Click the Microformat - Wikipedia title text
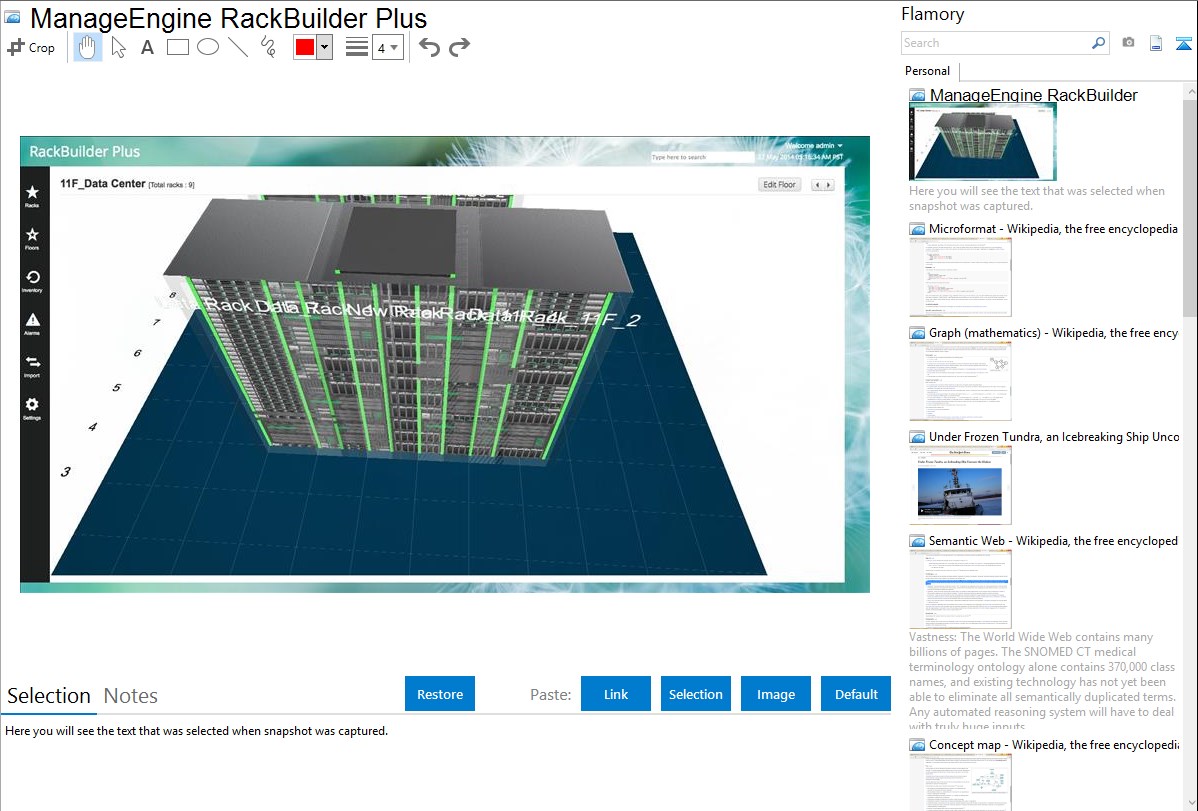Screen dimensions: 1198x811 1053,229
